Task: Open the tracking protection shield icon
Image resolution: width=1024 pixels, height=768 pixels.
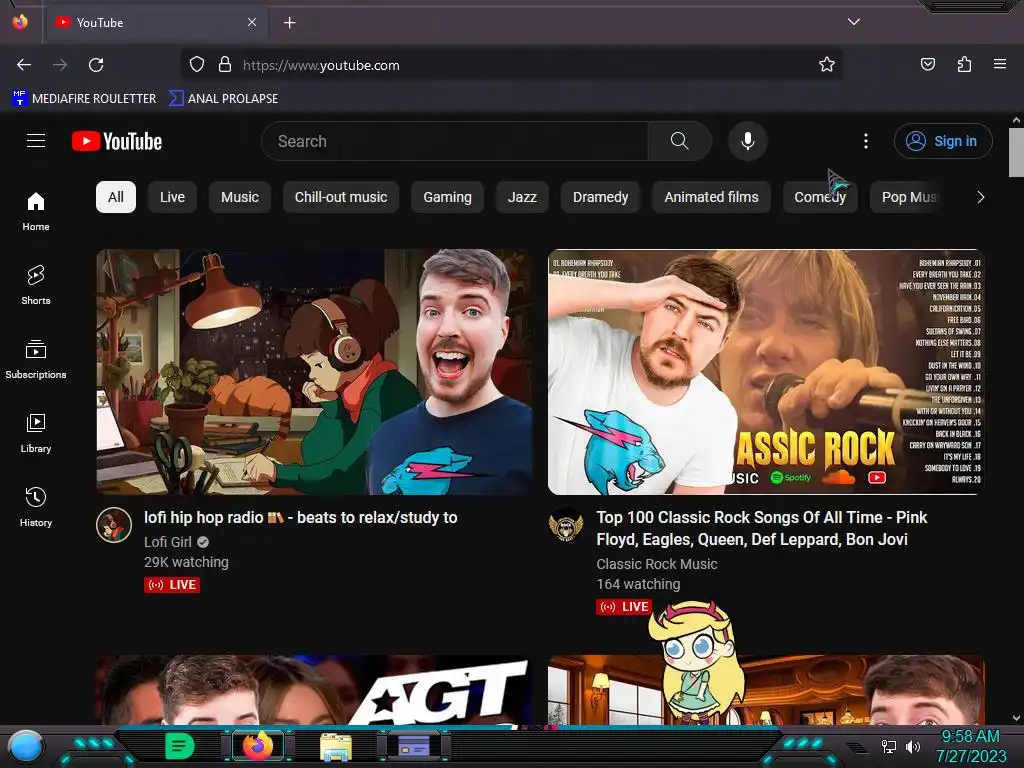Action: coord(197,65)
